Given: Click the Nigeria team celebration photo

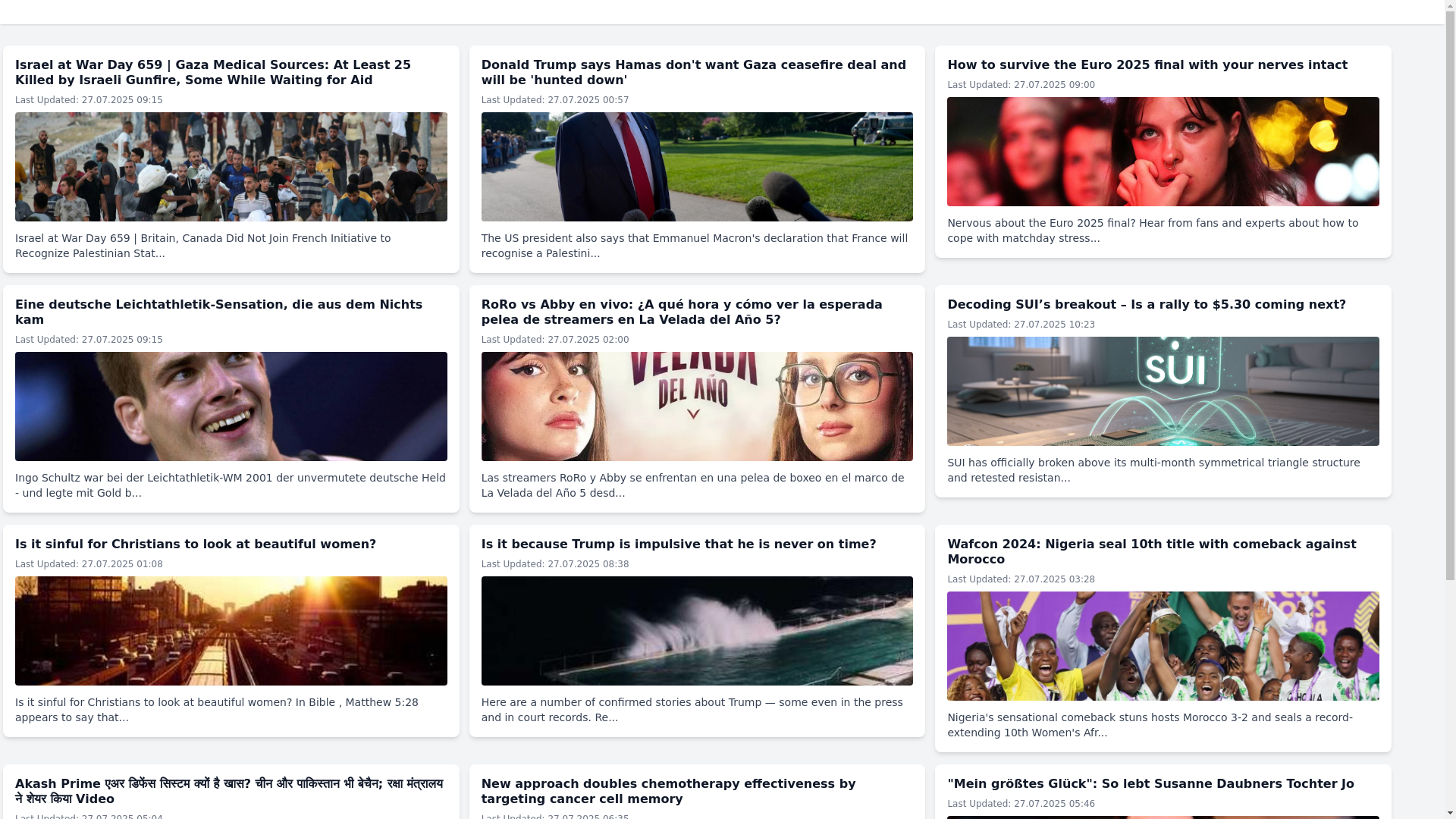Looking at the screenshot, I should 1163,646.
